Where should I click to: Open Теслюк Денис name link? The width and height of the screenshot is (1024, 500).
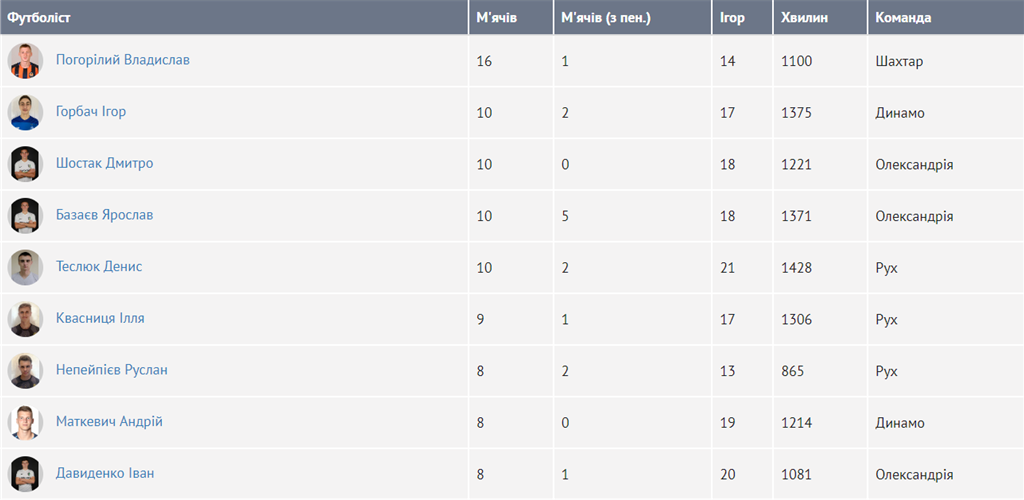[x=99, y=267]
